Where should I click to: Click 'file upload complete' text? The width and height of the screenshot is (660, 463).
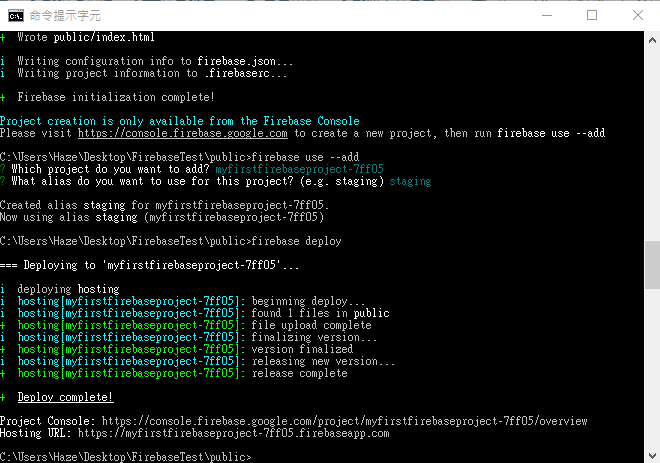[311, 325]
